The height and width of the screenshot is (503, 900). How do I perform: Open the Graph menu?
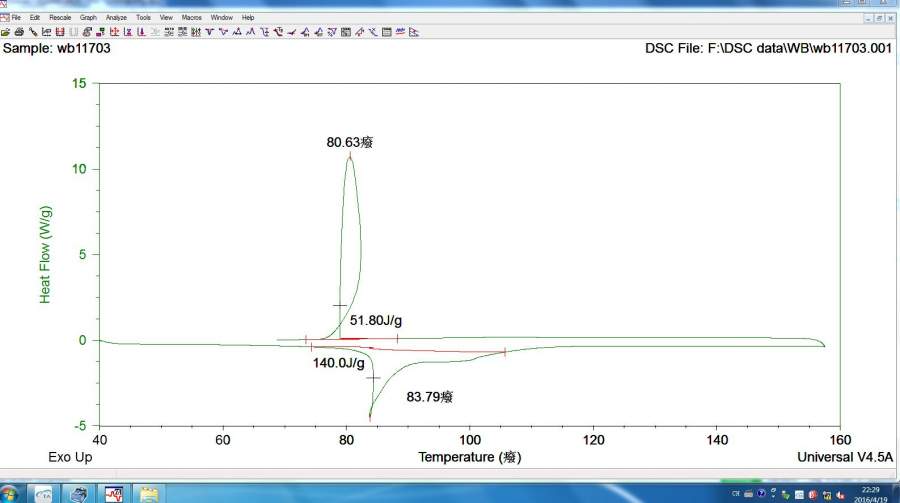[88, 18]
